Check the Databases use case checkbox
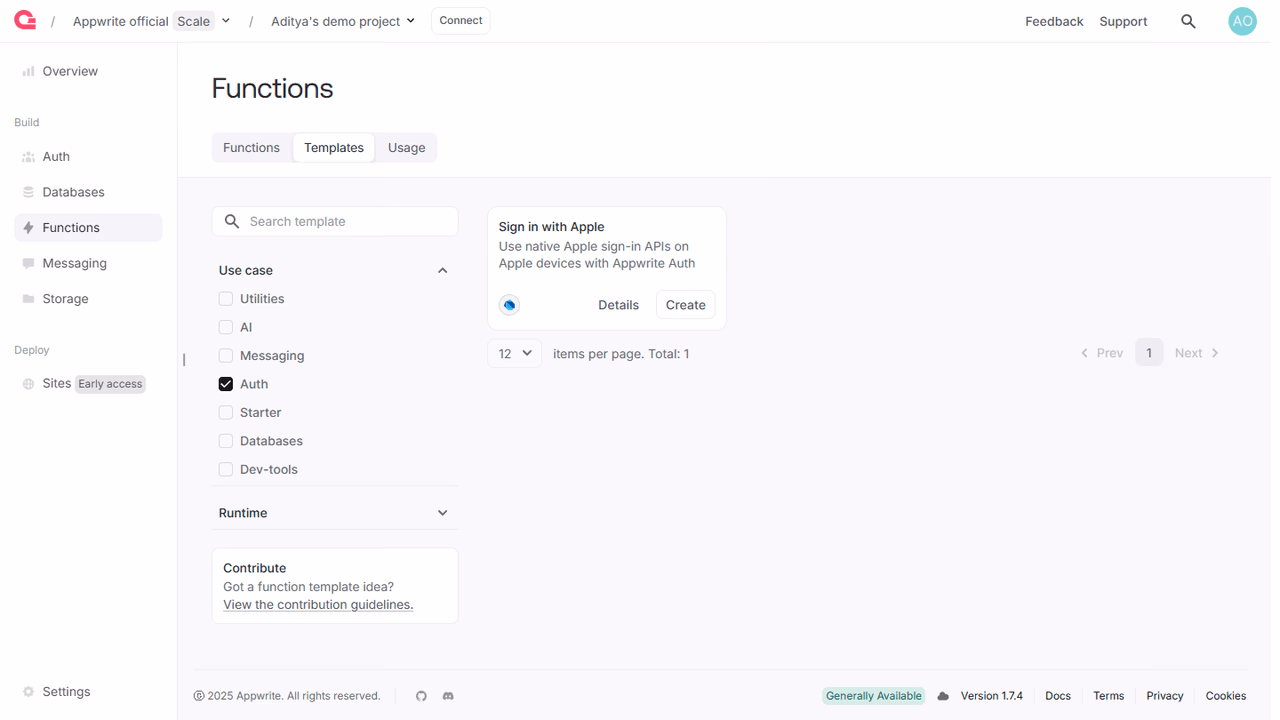 pyautogui.click(x=226, y=441)
